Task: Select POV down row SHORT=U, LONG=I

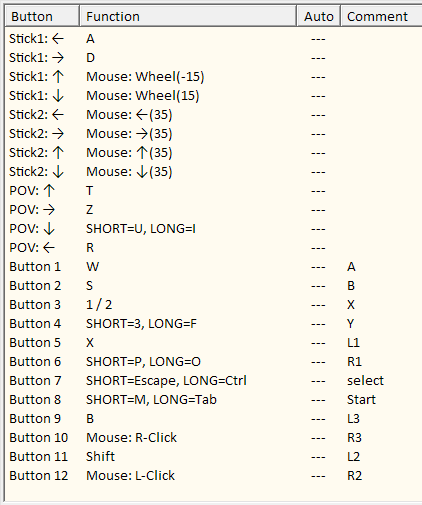Action: [x=214, y=229]
